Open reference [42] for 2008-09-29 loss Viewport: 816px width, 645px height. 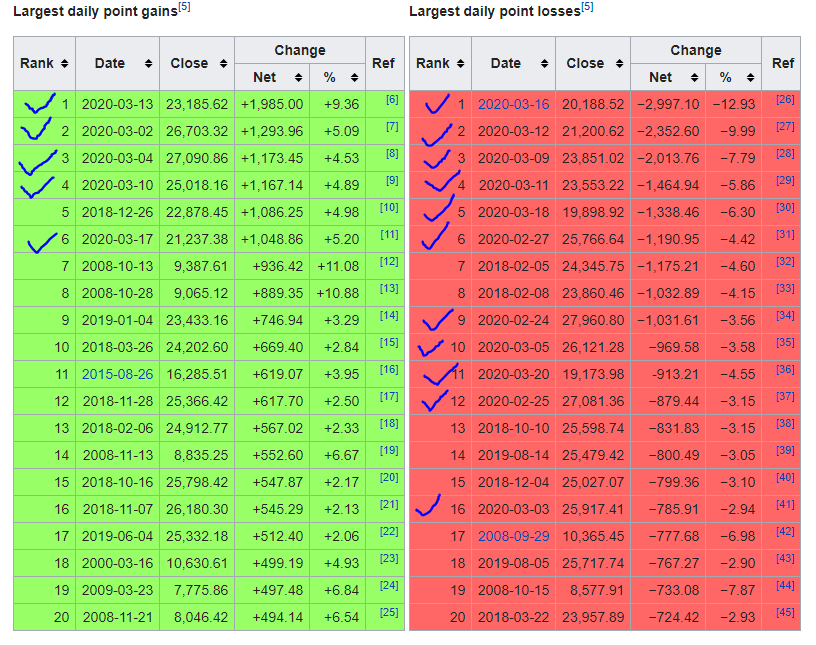785,532
